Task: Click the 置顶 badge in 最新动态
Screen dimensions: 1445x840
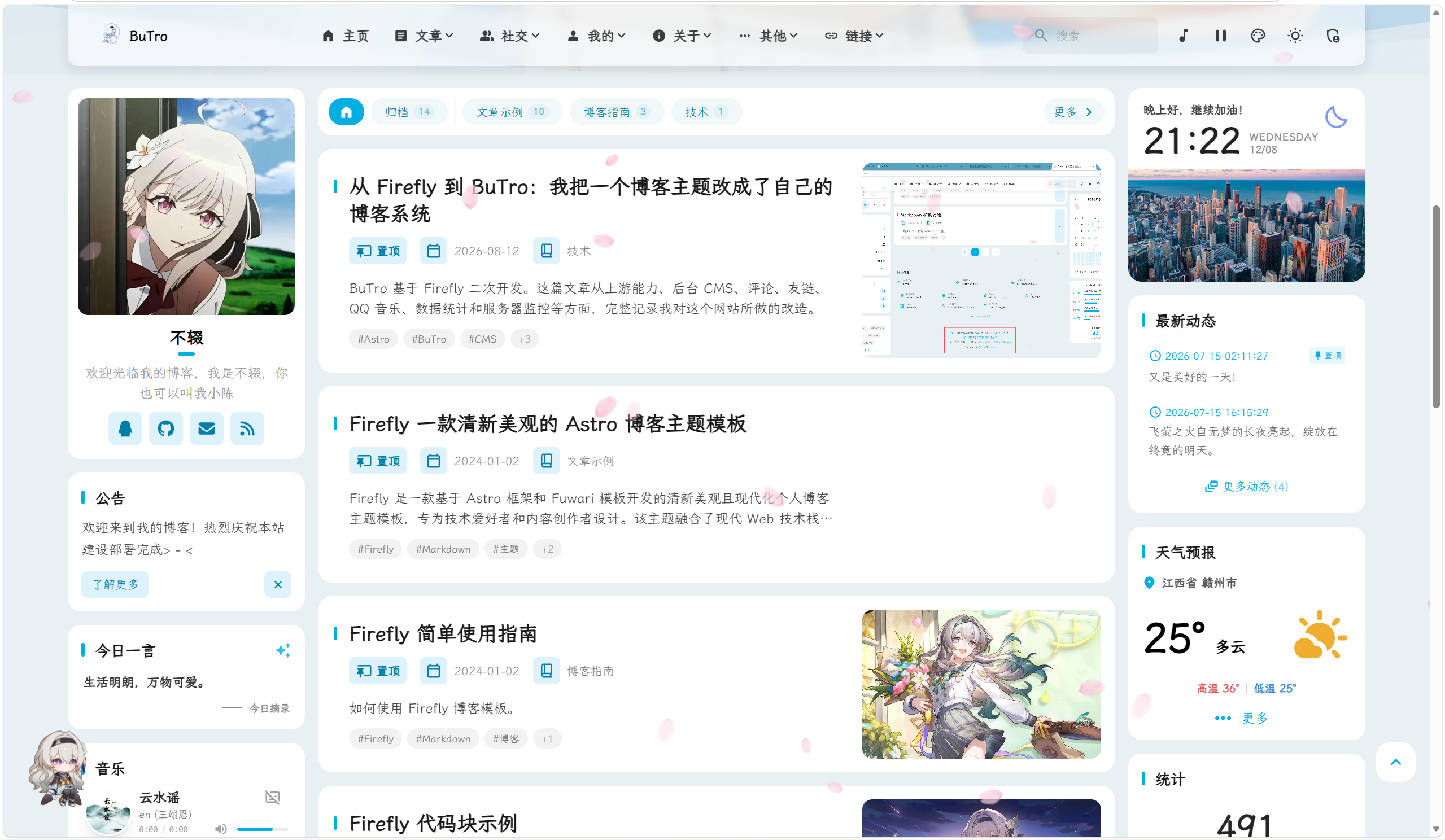Action: pyautogui.click(x=1327, y=356)
